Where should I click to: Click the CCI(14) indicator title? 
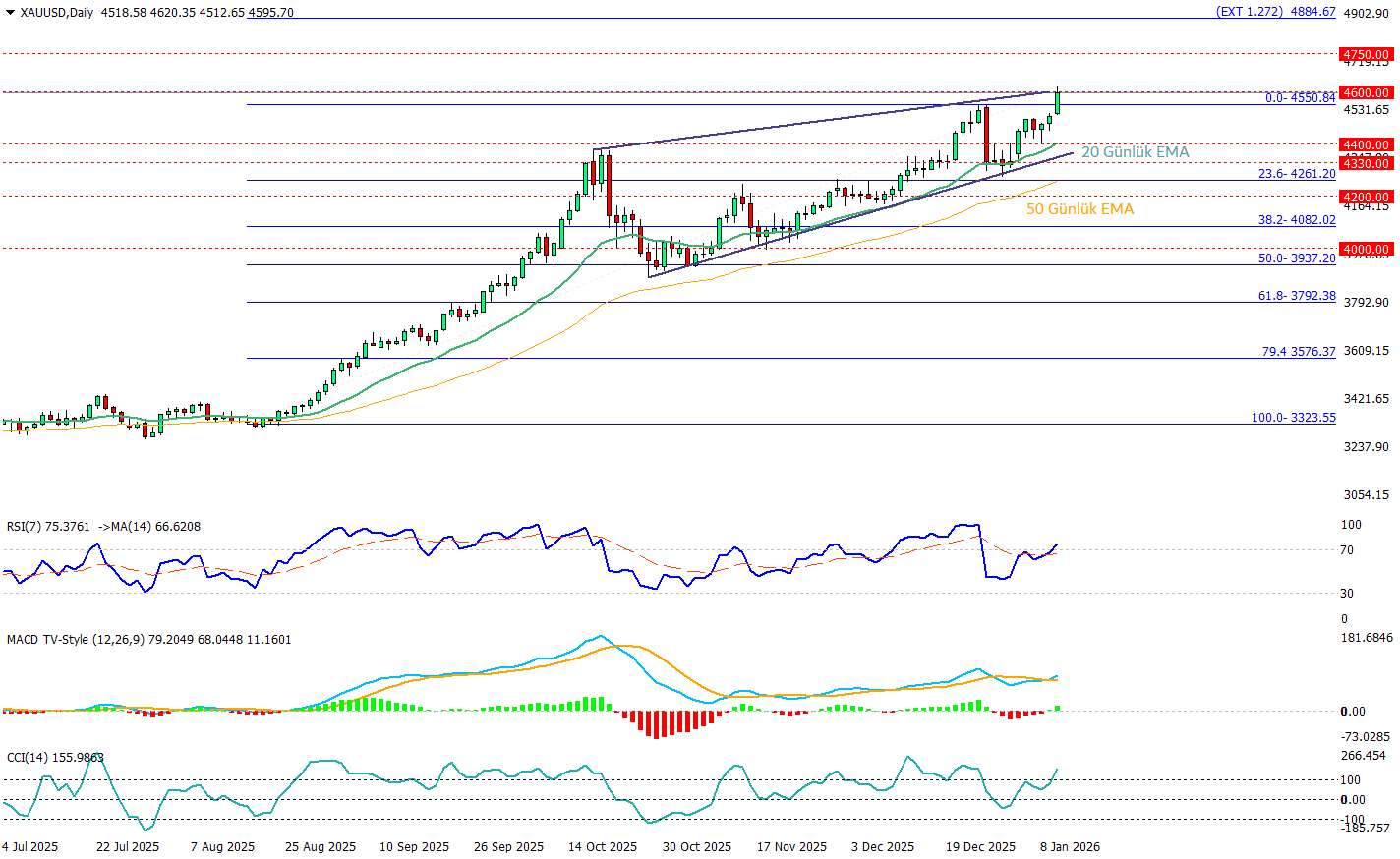tap(55, 758)
